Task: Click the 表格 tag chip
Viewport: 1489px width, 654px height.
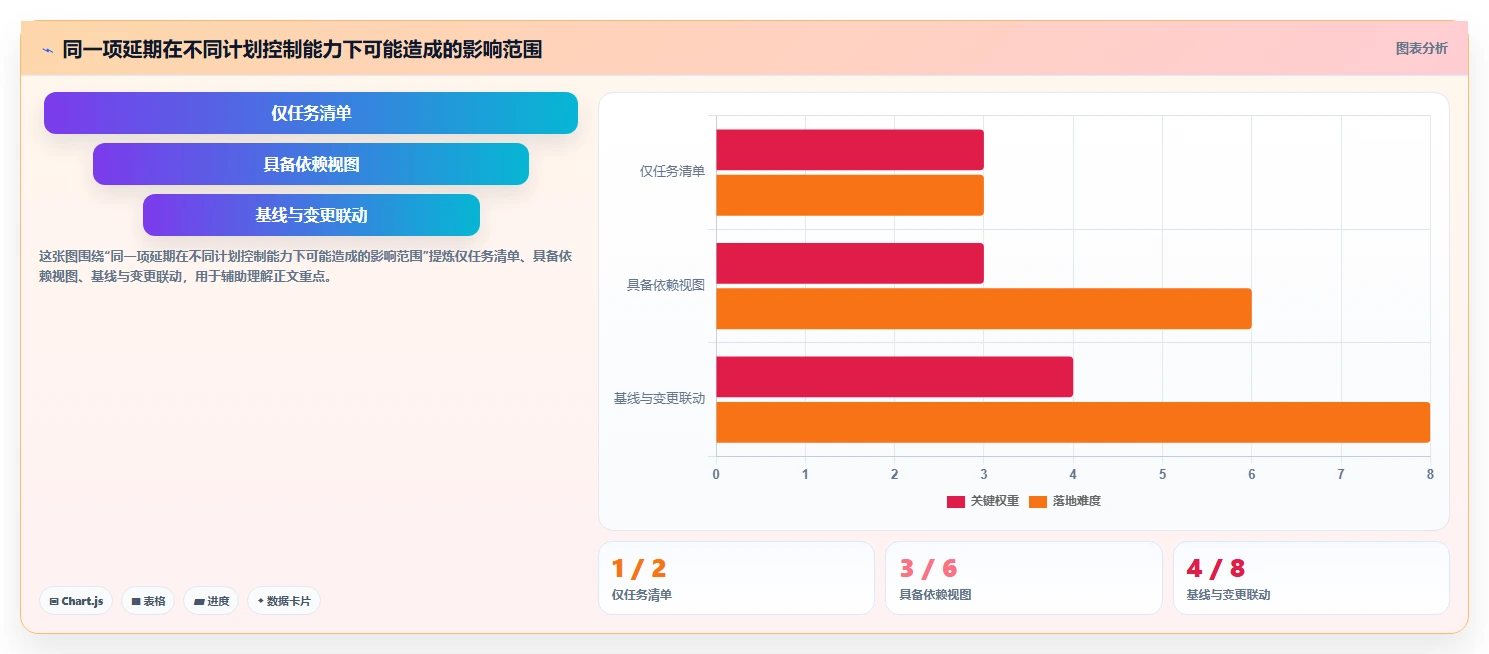Action: [148, 601]
